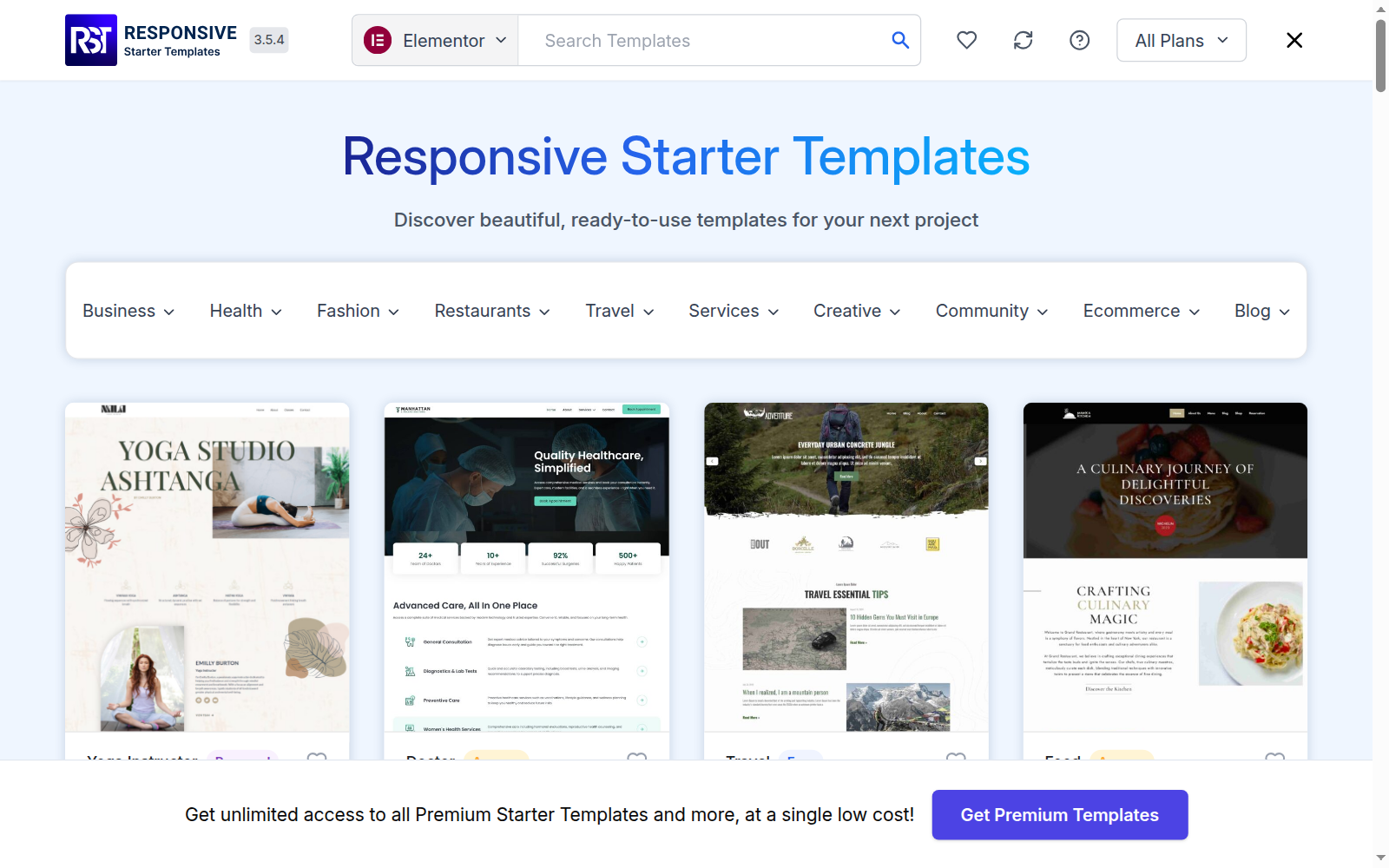This screenshot has height=868, width=1389.
Task: Close the templates screen with X
Action: [1294, 40]
